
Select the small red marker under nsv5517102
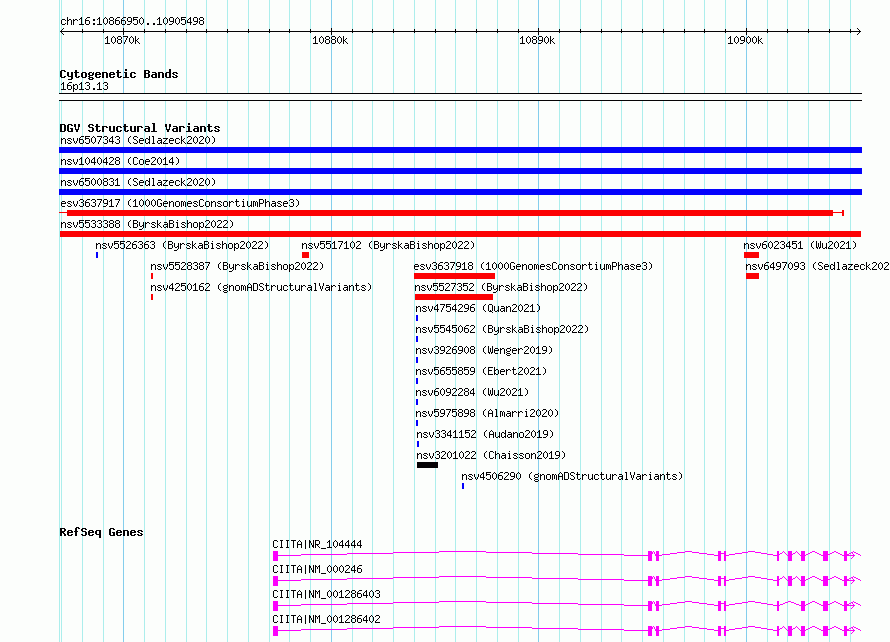(x=305, y=255)
